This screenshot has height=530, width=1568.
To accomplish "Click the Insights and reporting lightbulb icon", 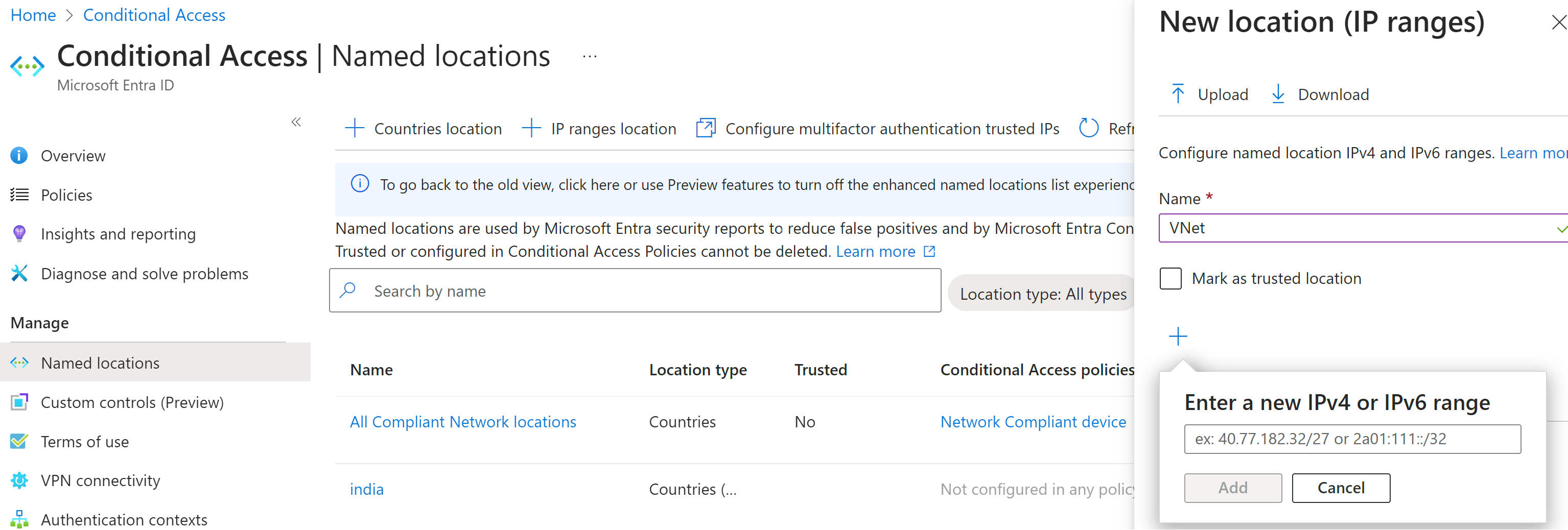I will click(x=19, y=234).
